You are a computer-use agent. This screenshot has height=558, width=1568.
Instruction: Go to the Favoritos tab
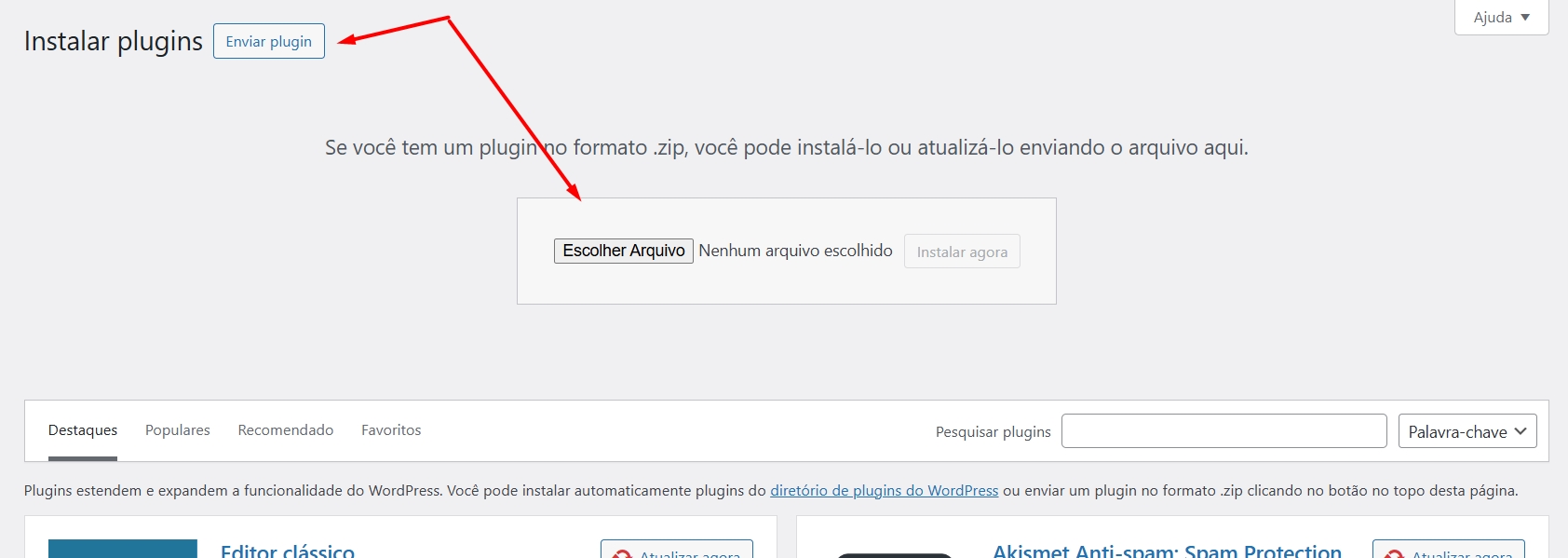(391, 430)
